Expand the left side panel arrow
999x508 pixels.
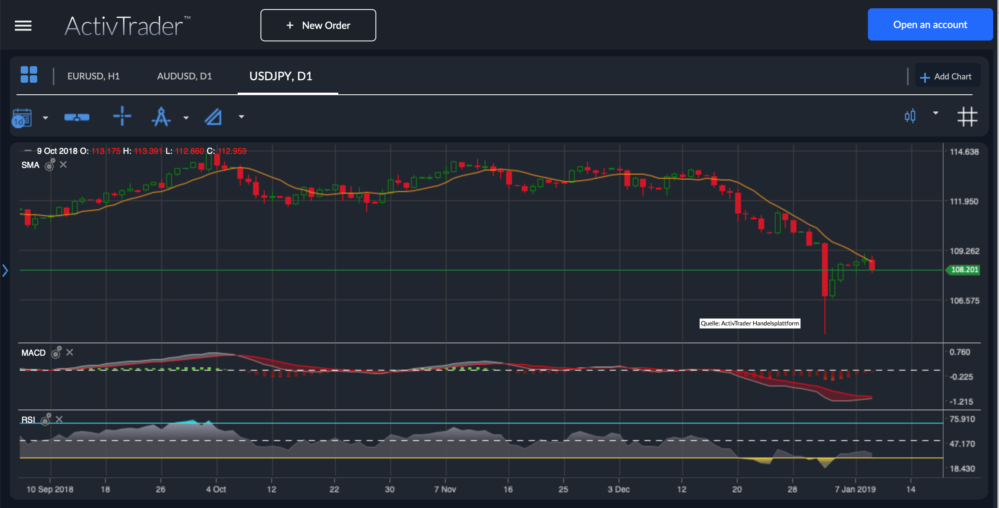point(5,271)
